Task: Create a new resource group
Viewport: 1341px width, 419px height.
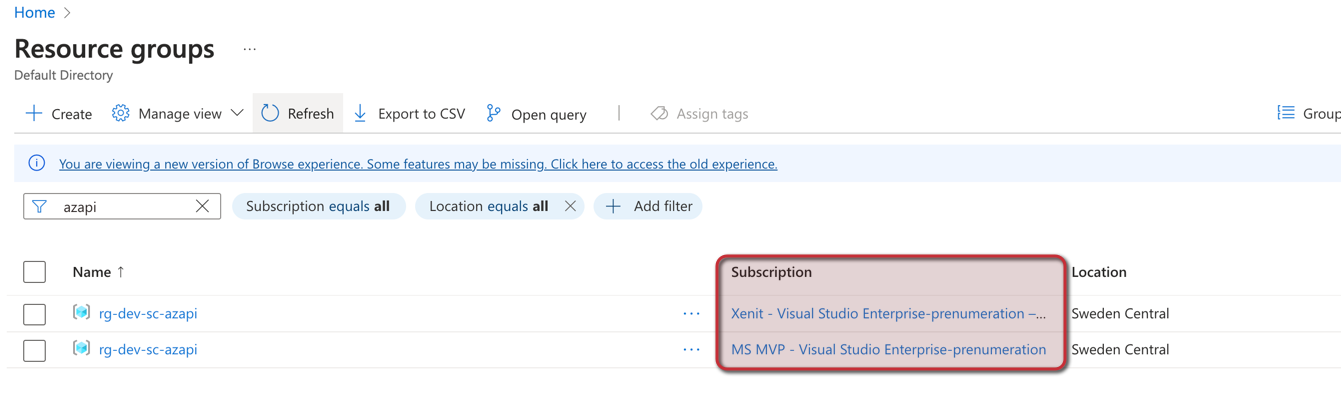Action: click(x=59, y=114)
